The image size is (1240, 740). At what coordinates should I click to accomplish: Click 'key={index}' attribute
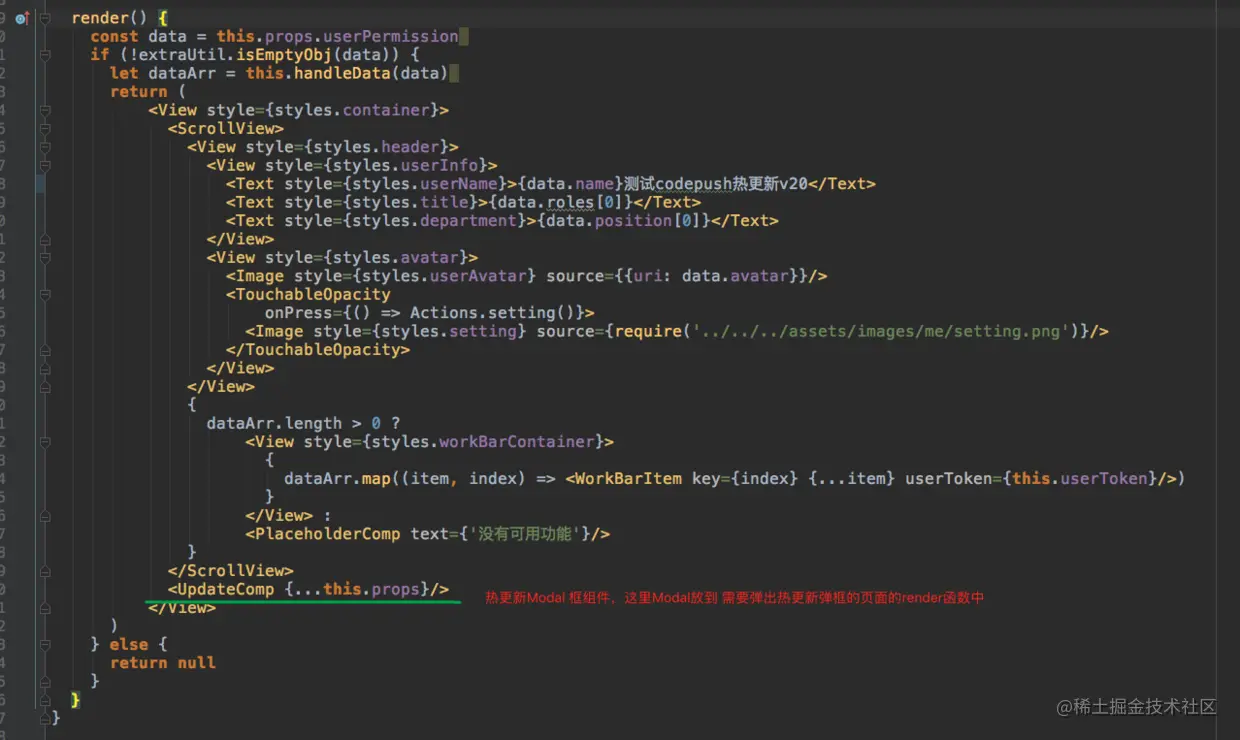745,478
